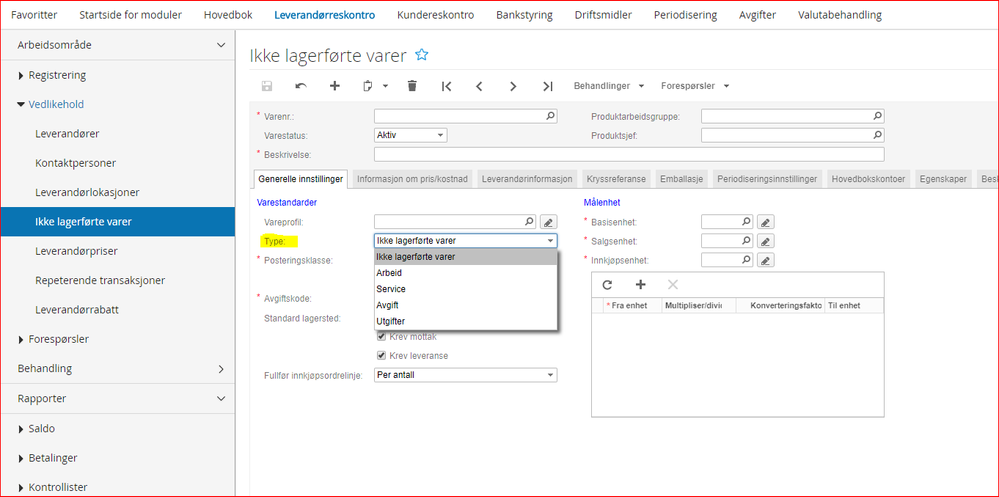The height and width of the screenshot is (497, 999).
Task: Collapse the Vedlikehold tree node
Action: 21,104
